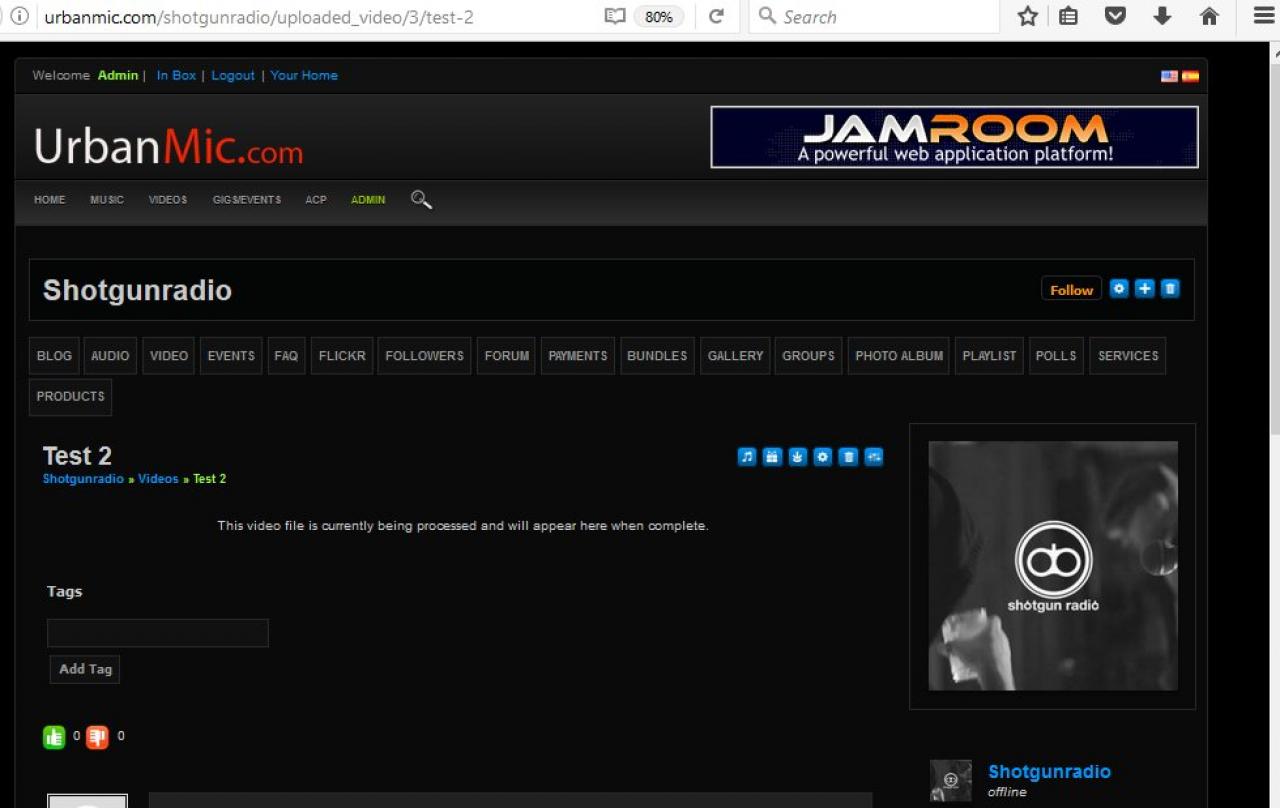Open the VIDEO profile tab
1280x808 pixels.
[x=169, y=356]
